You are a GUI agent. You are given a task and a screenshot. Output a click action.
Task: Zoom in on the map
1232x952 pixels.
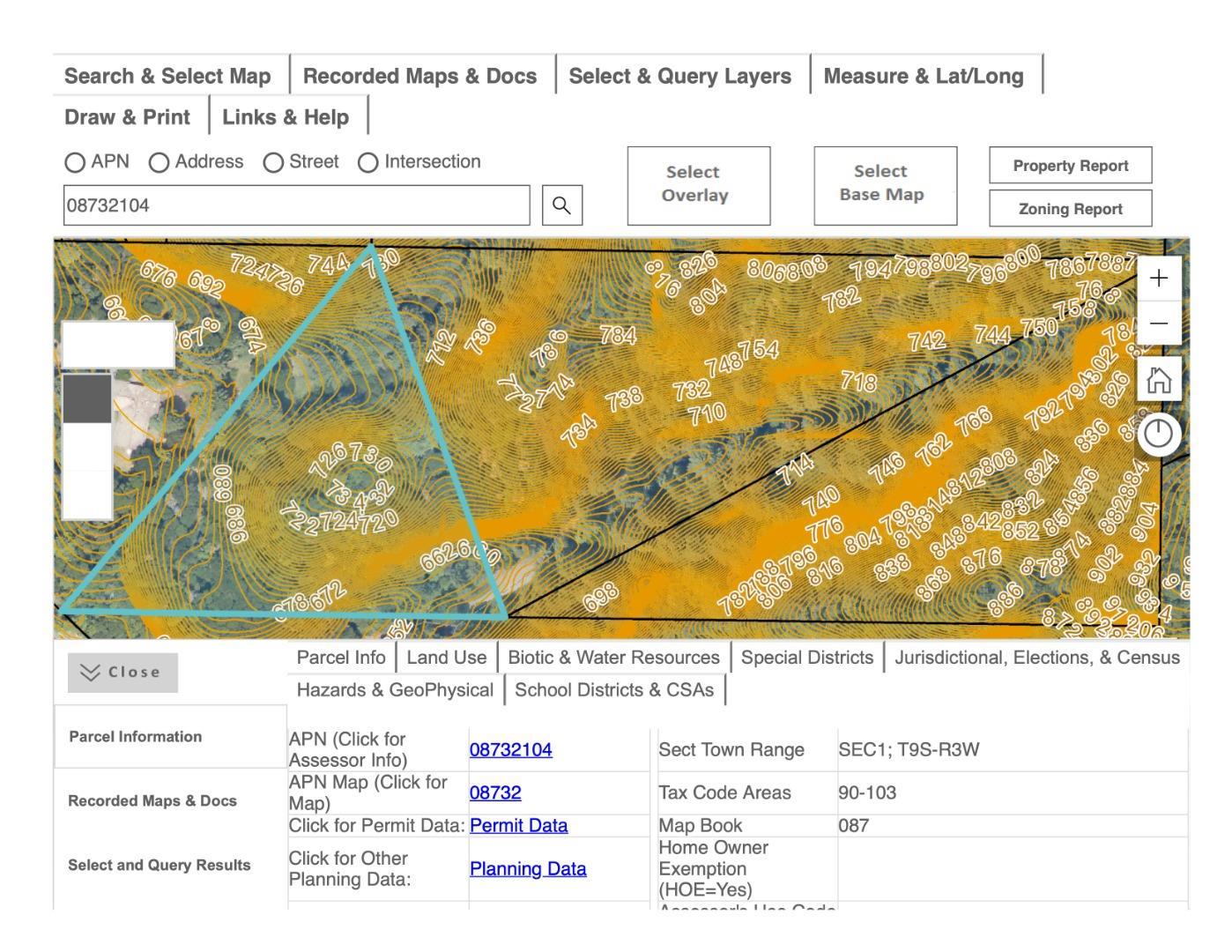coord(1158,279)
